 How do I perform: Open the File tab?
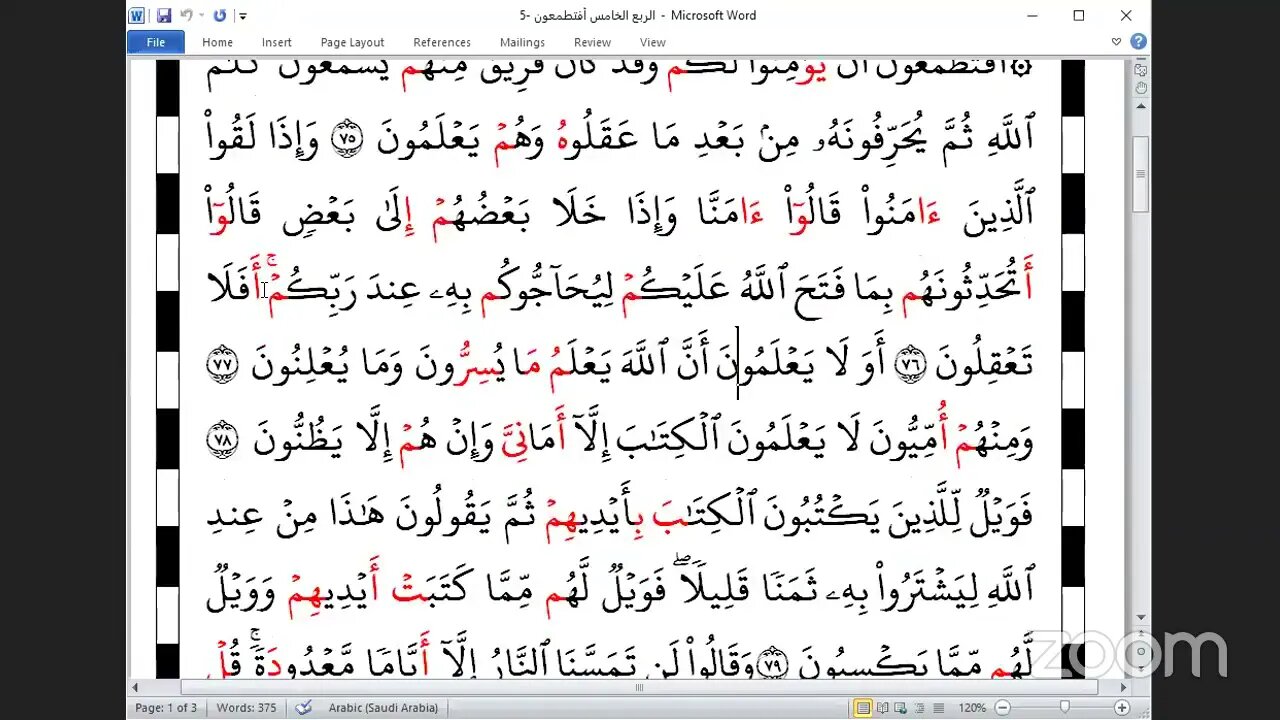coord(156,42)
